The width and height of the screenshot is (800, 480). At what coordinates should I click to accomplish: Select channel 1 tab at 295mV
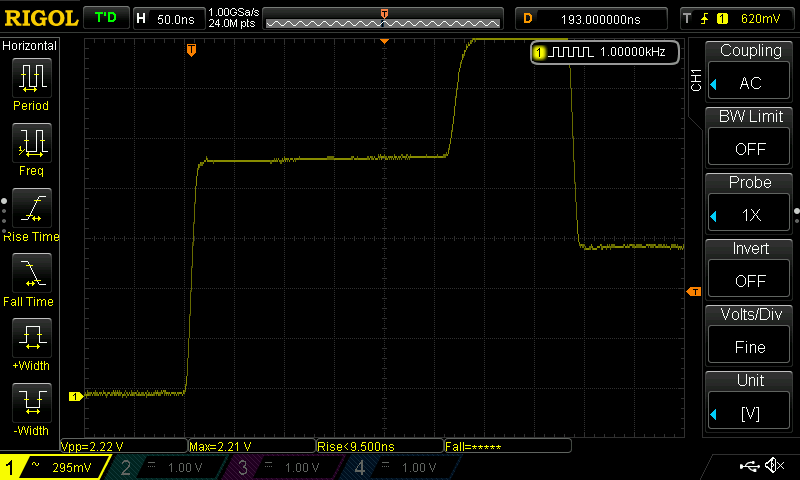click(x=54, y=467)
